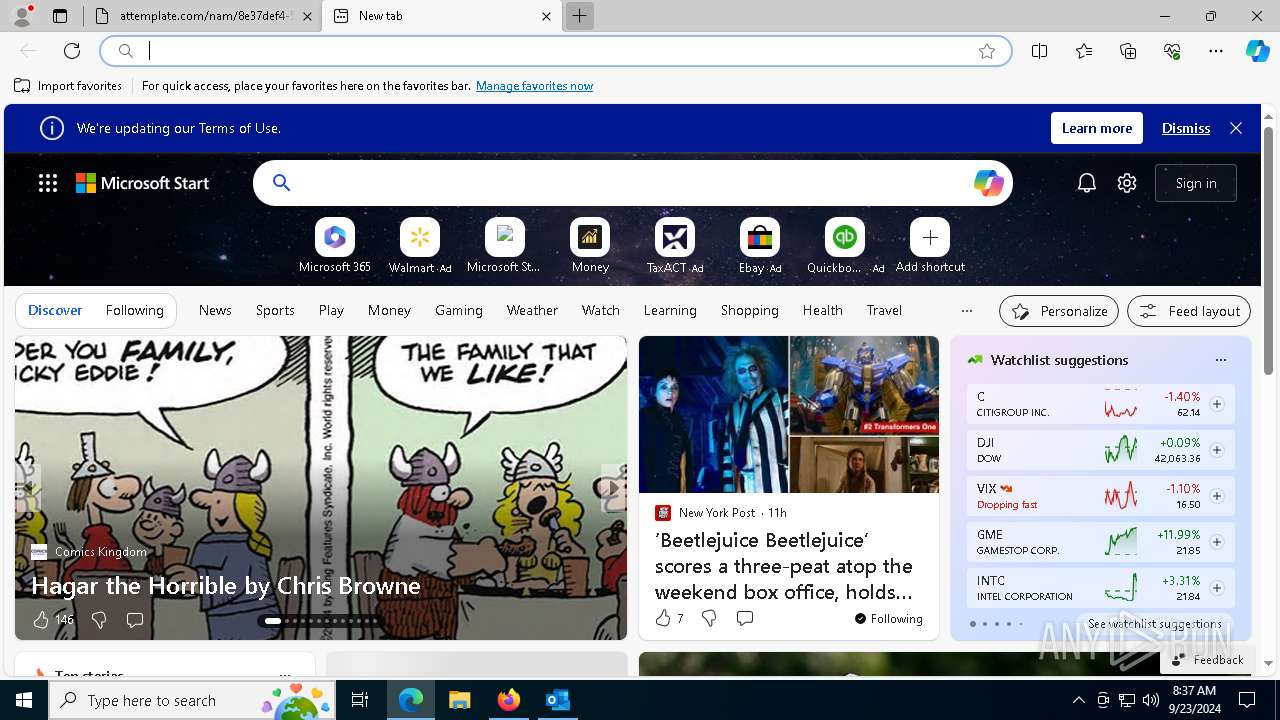Click the Sign in button
This screenshot has height=720, width=1280.
tap(1196, 183)
